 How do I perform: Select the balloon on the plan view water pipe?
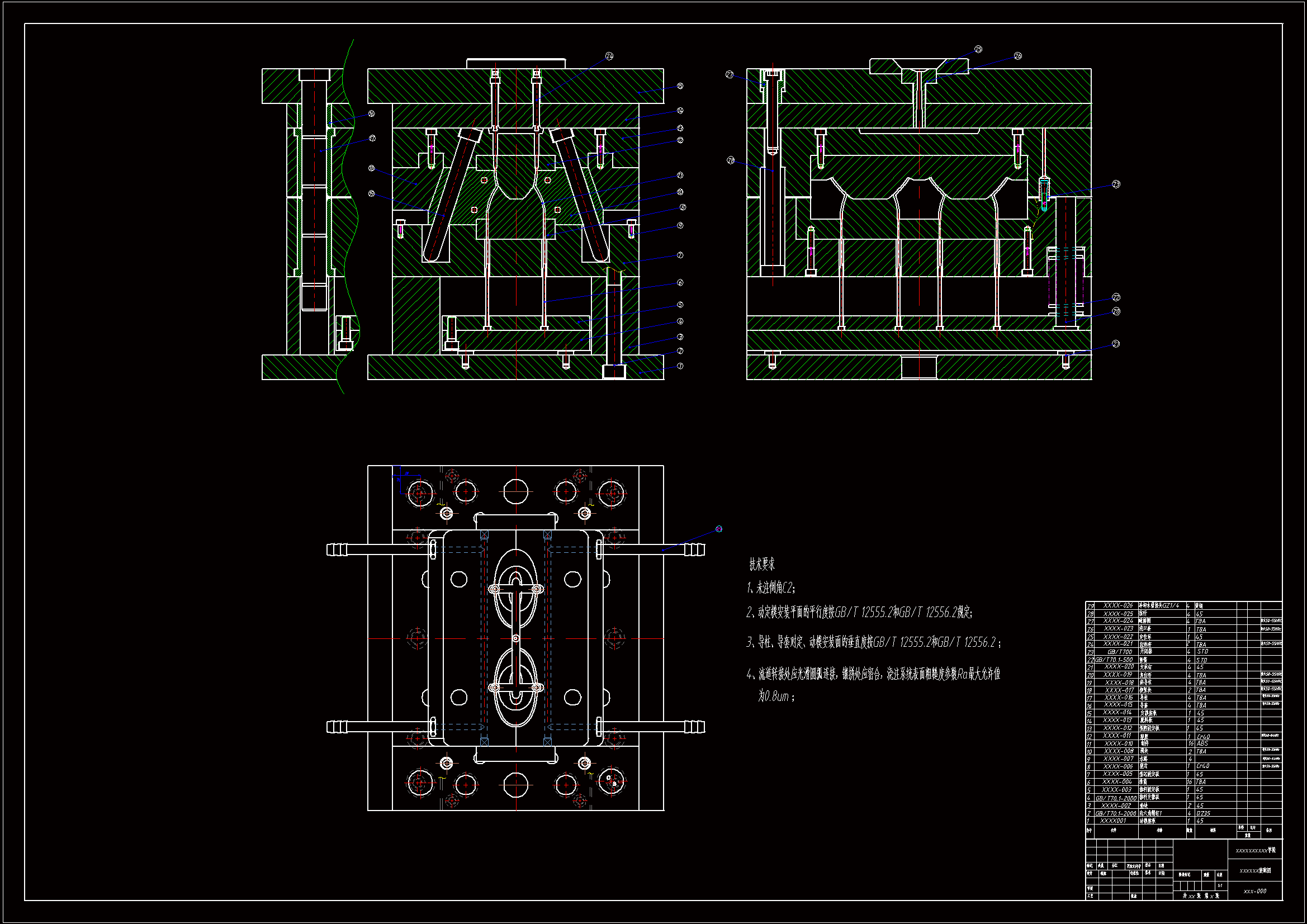tap(719, 529)
